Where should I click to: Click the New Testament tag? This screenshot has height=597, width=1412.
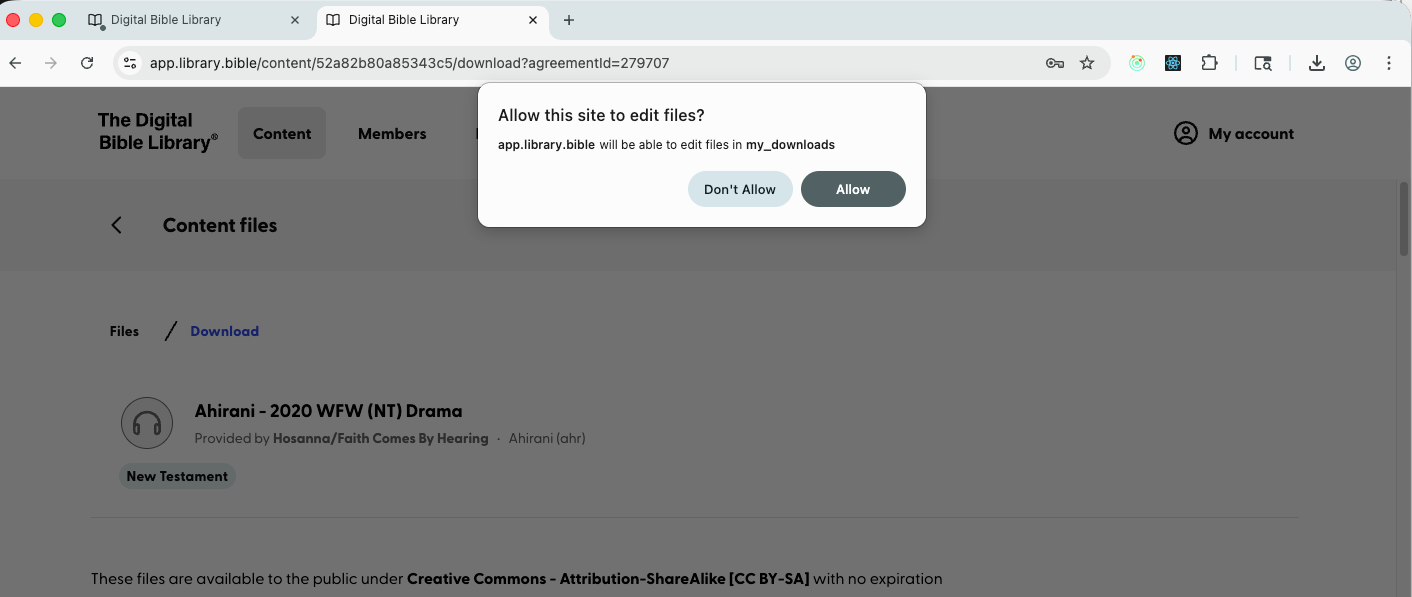point(177,476)
